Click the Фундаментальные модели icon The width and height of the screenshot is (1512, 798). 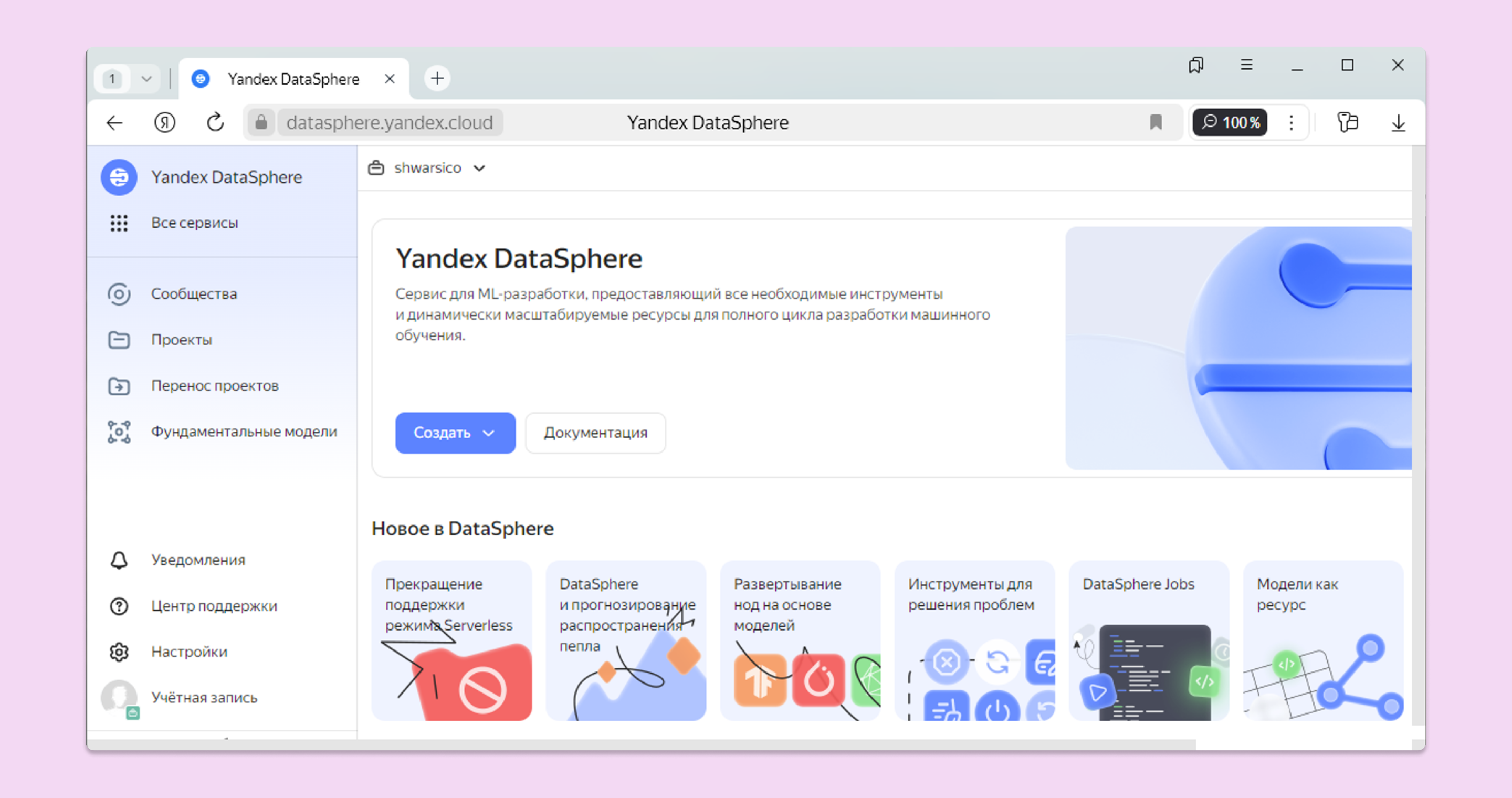pos(119,432)
